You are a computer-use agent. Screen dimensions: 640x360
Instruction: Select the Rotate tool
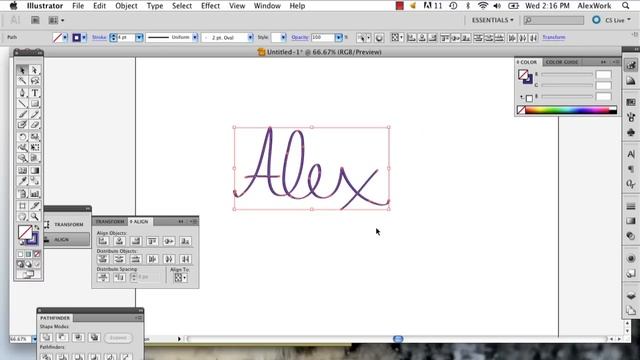click(22, 137)
